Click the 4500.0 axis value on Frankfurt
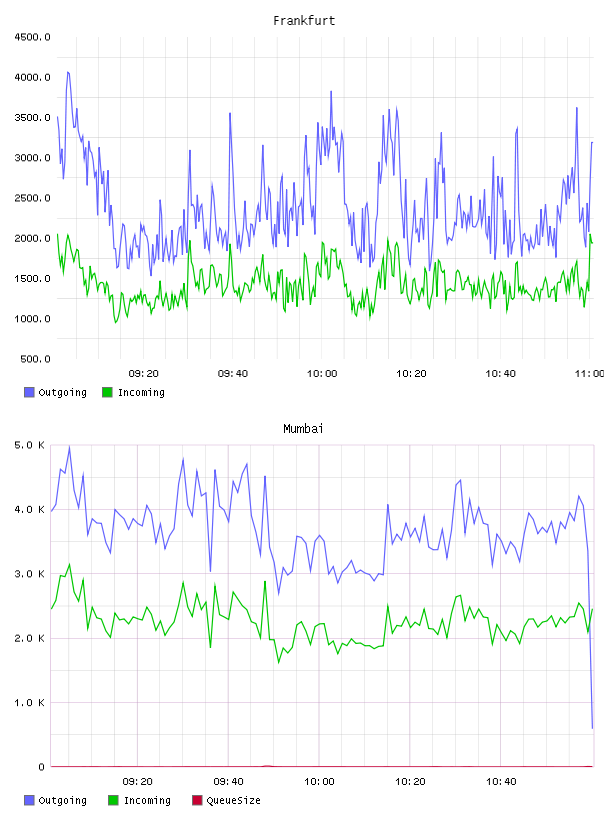The image size is (608, 816). 32,37
